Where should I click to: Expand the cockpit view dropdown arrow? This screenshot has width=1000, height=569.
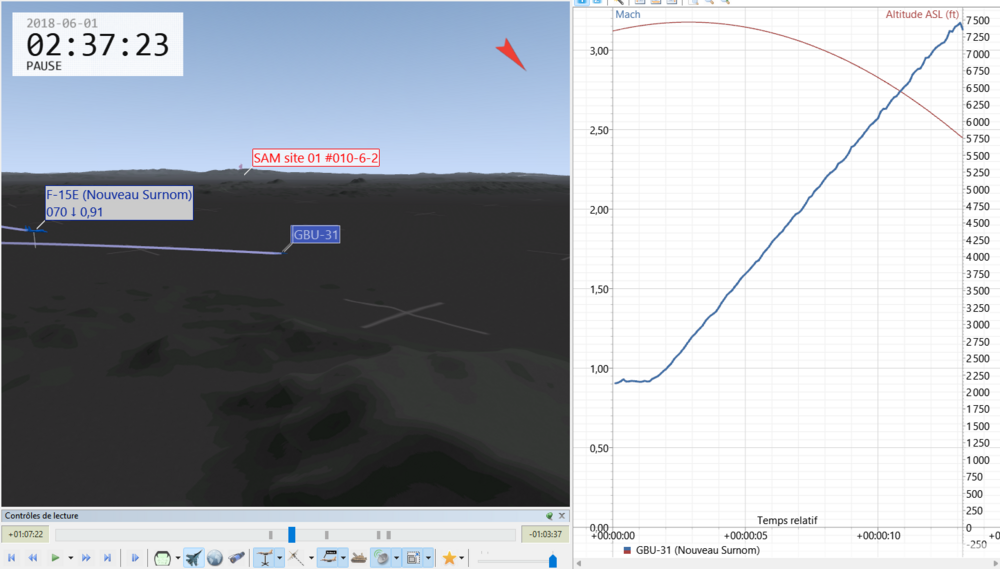coord(178,558)
